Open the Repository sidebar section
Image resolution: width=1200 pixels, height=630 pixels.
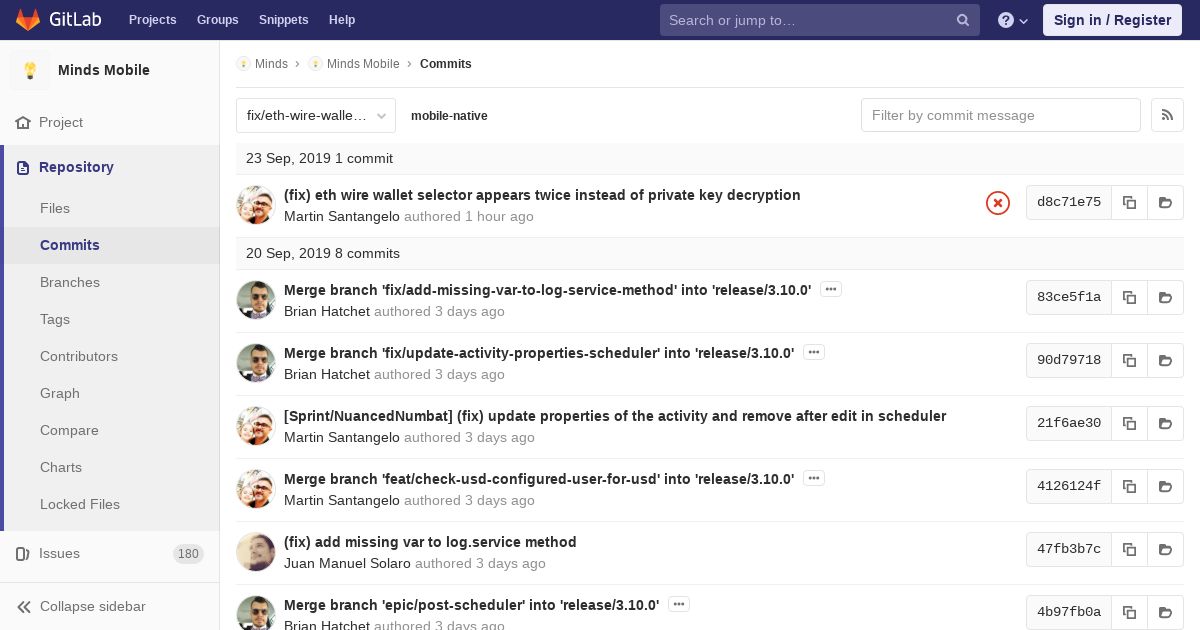[x=111, y=167]
